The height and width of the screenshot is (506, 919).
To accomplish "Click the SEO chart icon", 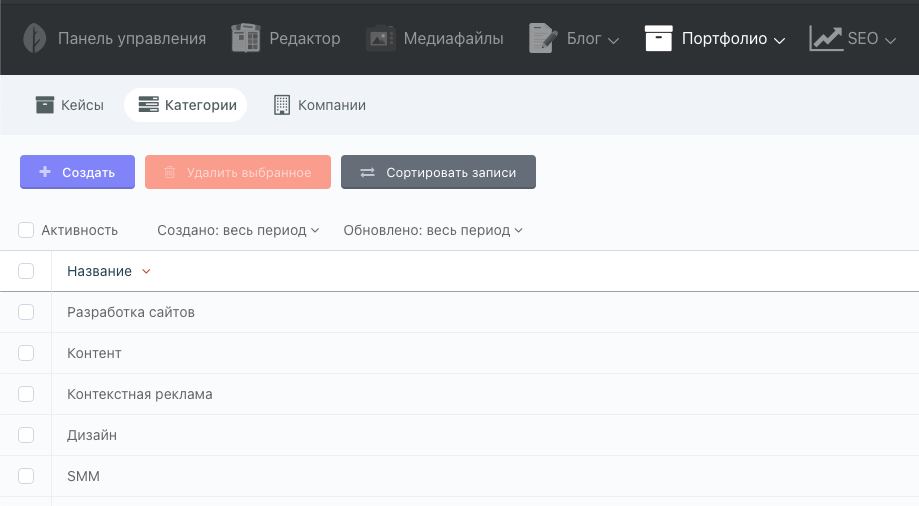I will [x=825, y=39].
